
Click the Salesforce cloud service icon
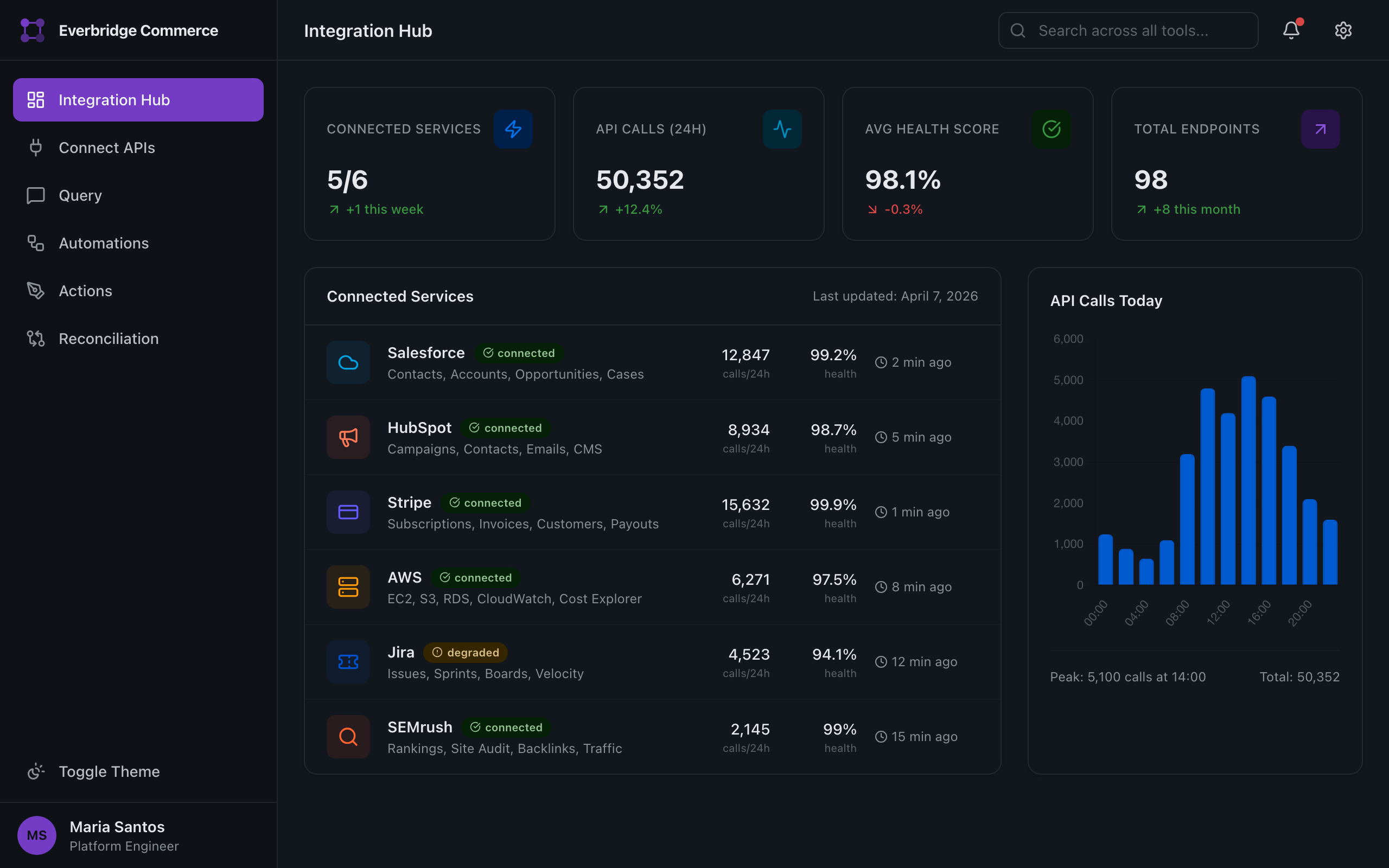point(348,362)
